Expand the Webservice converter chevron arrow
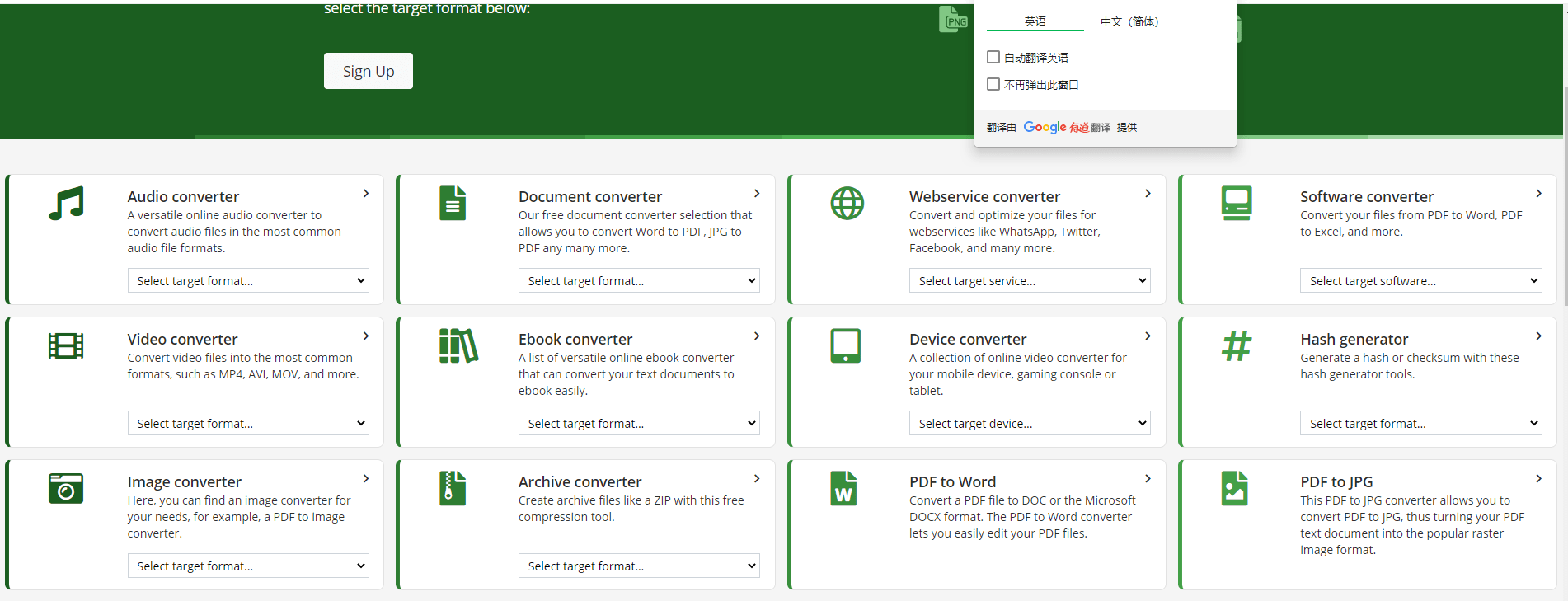The image size is (1568, 601). coord(1148,193)
